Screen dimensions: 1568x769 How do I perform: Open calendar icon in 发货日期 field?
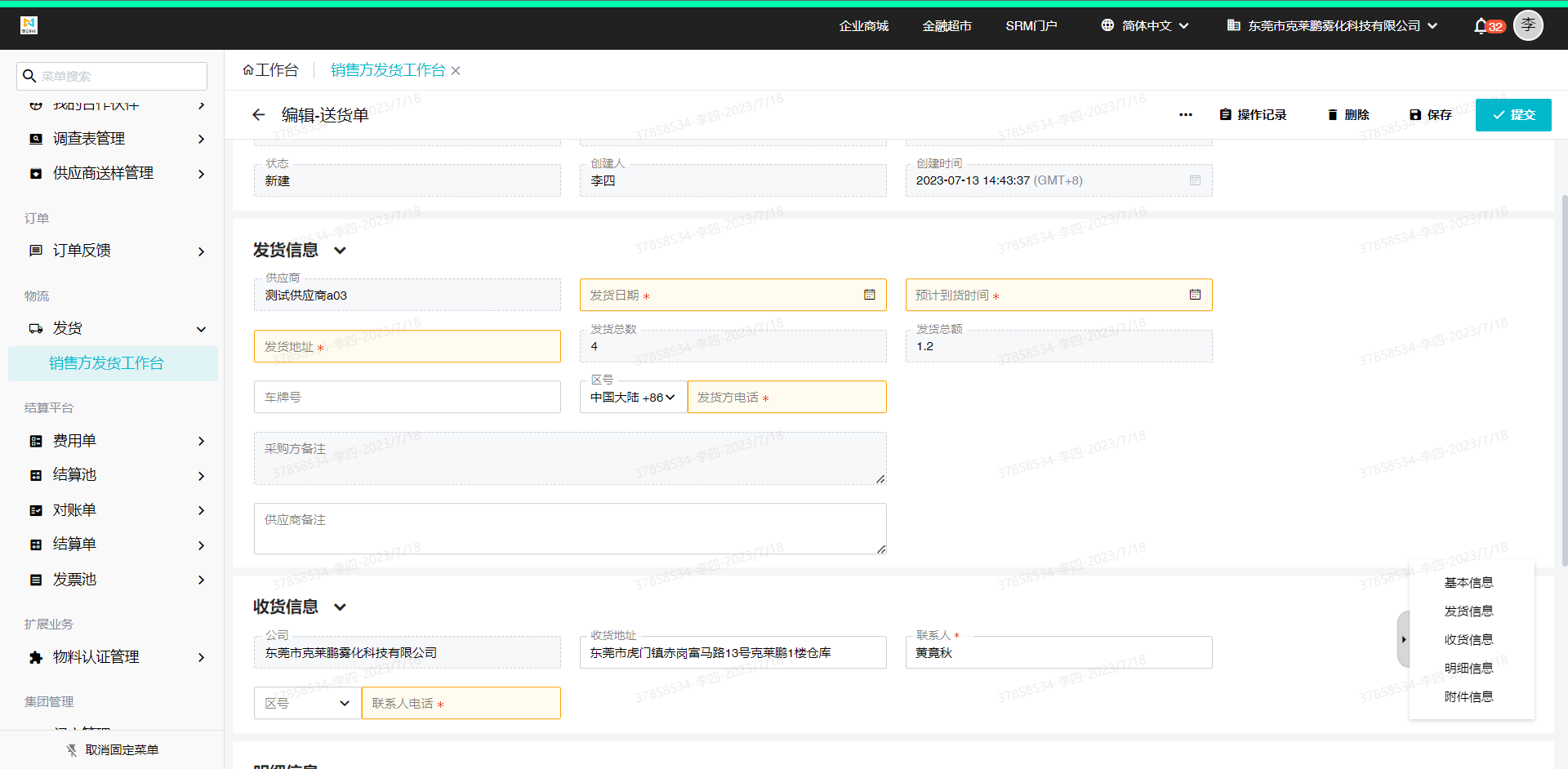(x=870, y=295)
